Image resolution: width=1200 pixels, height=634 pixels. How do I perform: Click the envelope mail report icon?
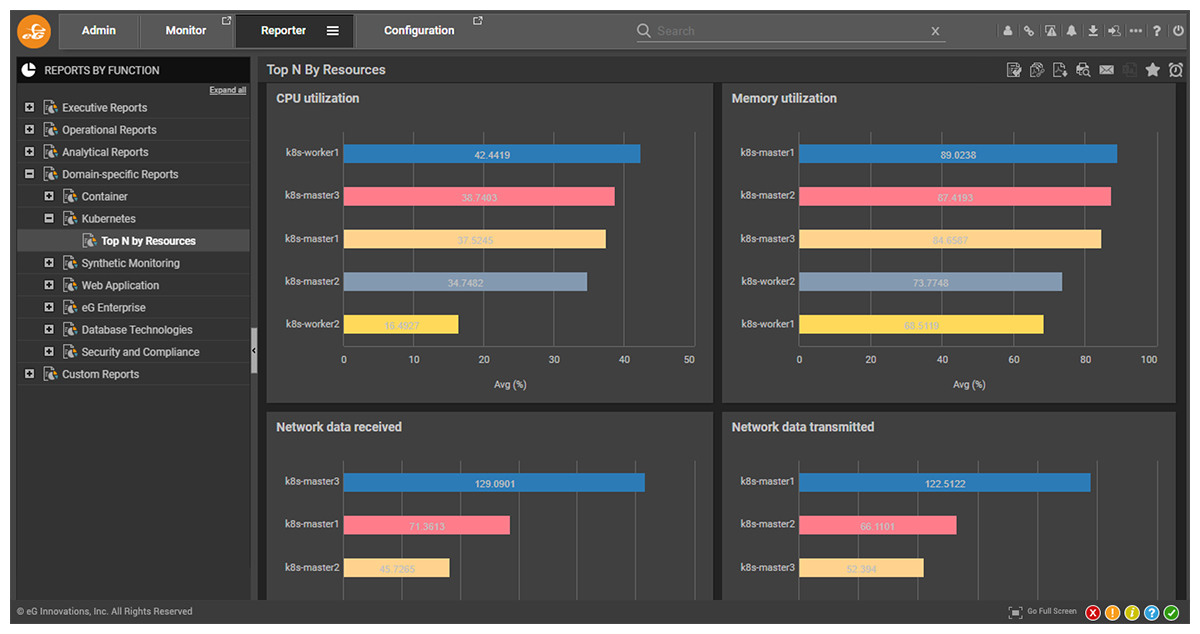coord(1106,70)
